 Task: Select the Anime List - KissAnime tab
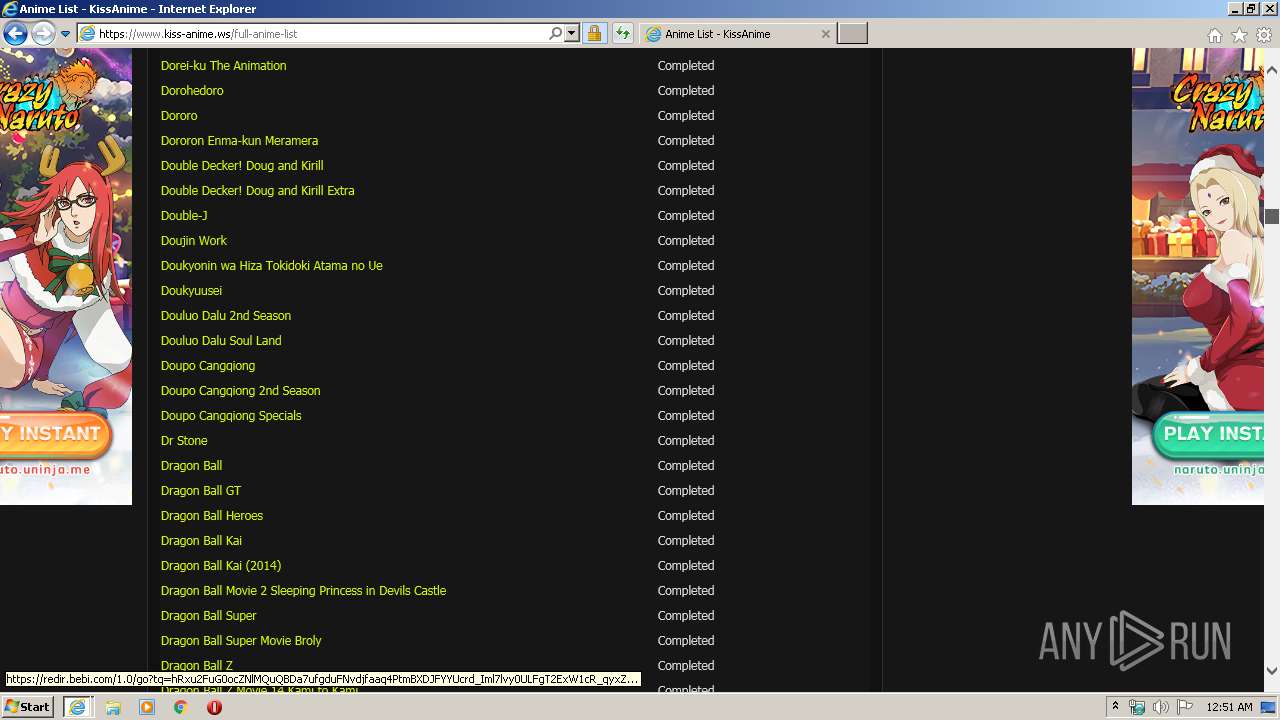737,34
